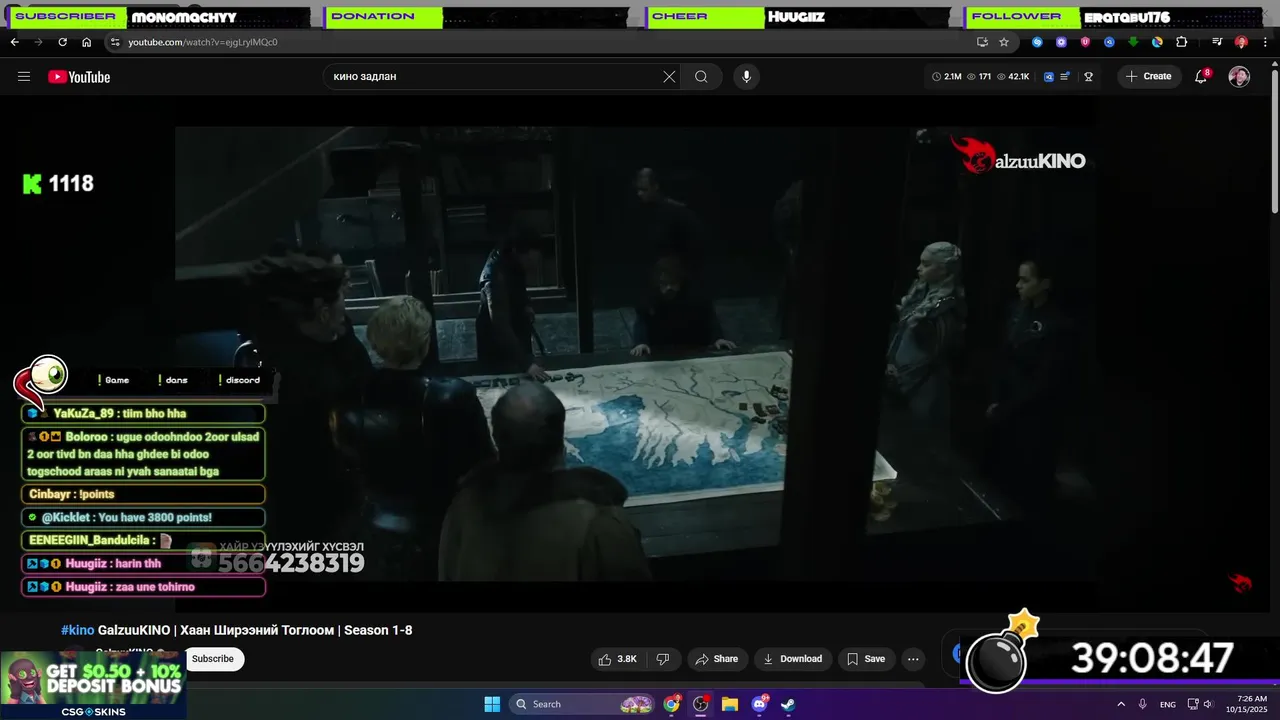Viewport: 1280px width, 720px height.
Task: Open YouTube notifications bell
Action: pyautogui.click(x=1201, y=77)
